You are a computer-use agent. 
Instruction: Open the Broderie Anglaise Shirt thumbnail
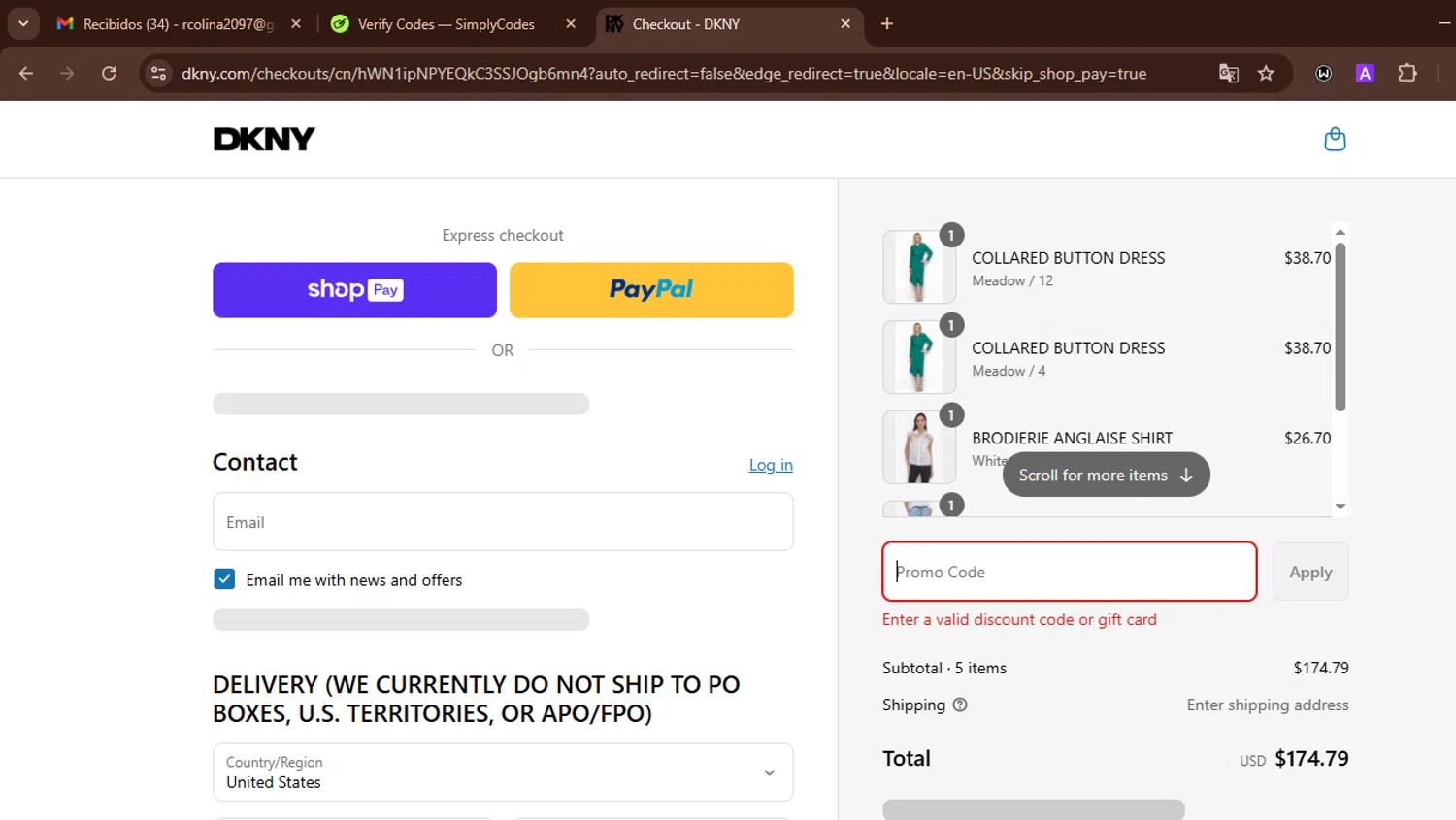(x=919, y=447)
